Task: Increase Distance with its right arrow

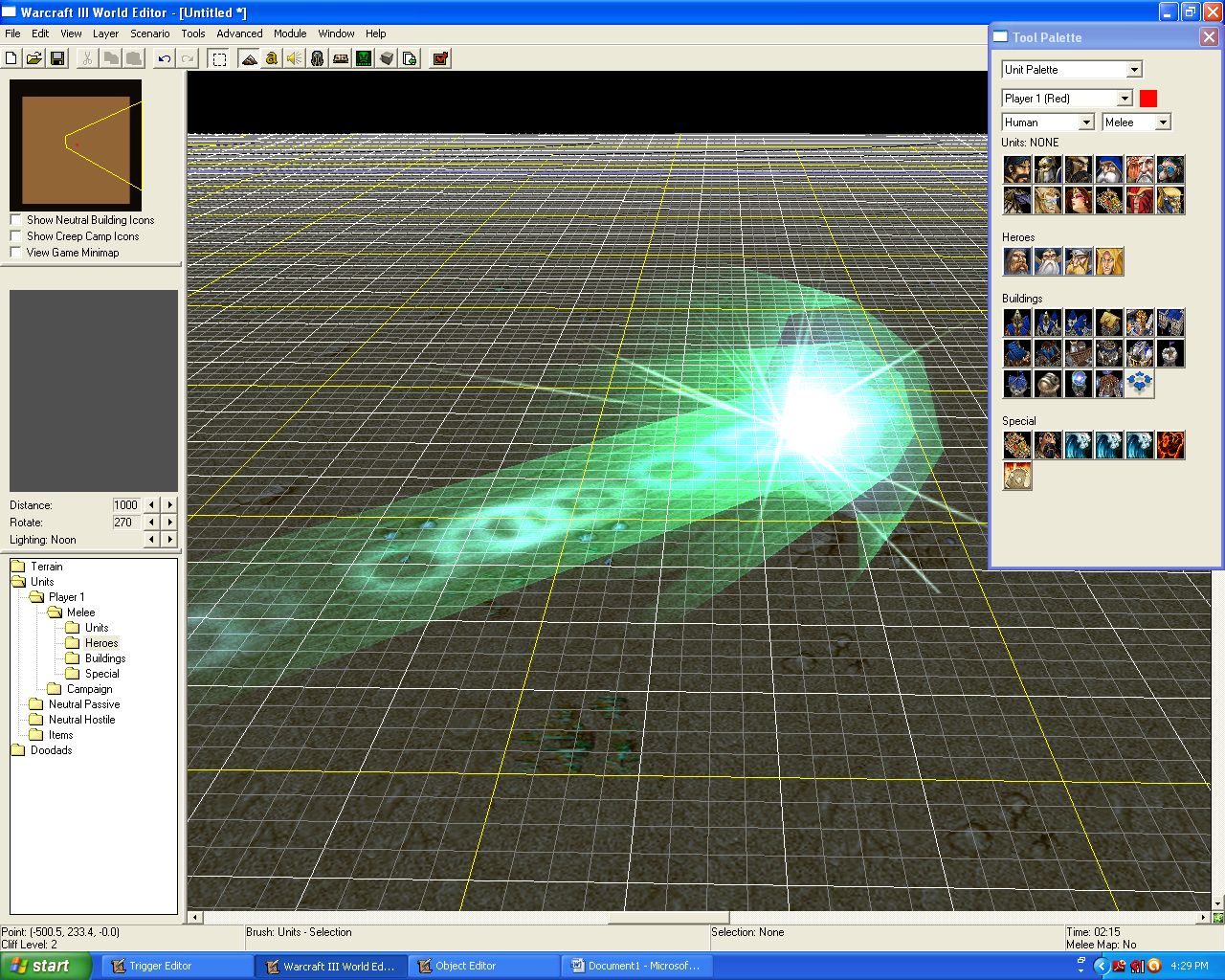Action: pos(170,505)
